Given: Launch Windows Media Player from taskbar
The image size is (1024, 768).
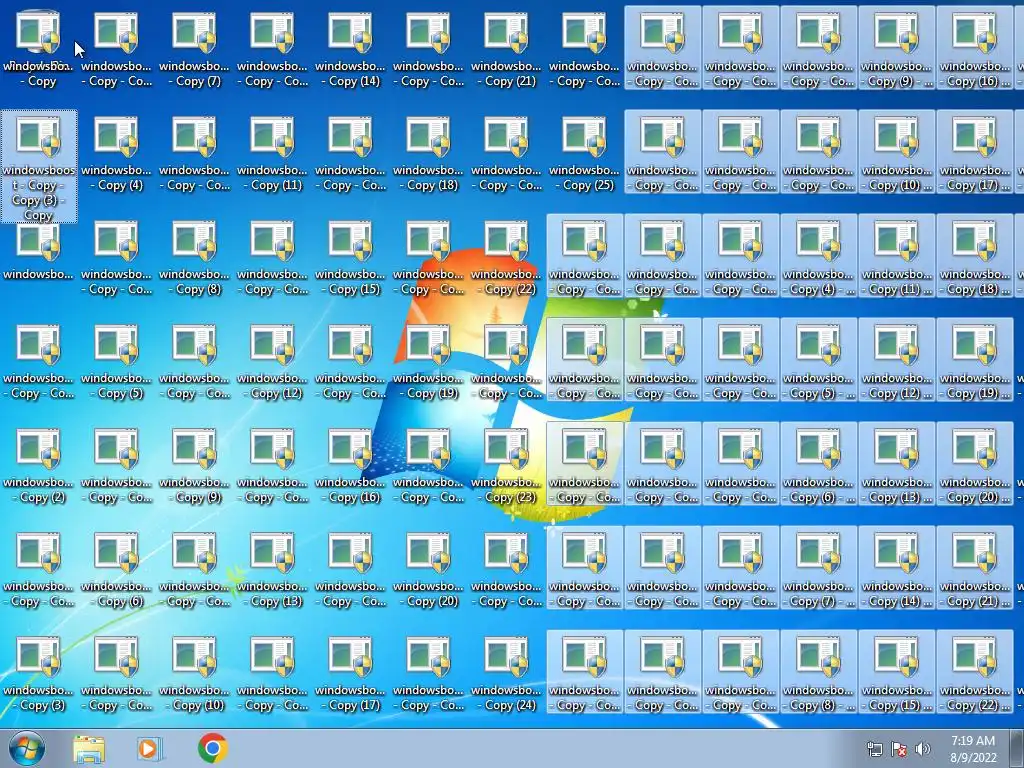Looking at the screenshot, I should [150, 748].
